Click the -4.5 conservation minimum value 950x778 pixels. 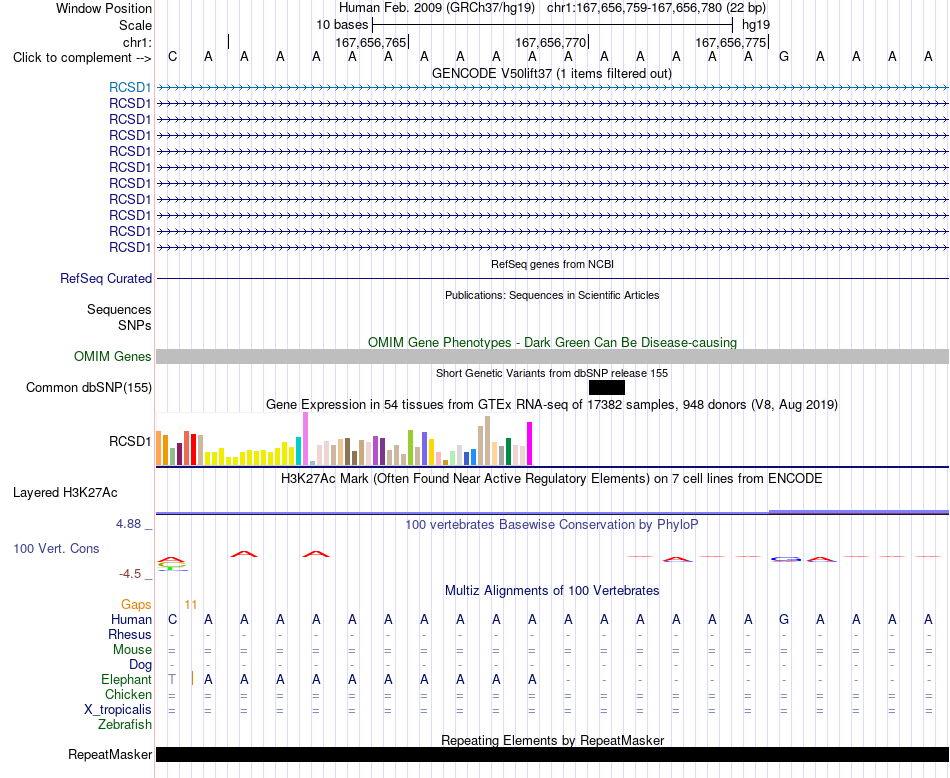point(130,574)
